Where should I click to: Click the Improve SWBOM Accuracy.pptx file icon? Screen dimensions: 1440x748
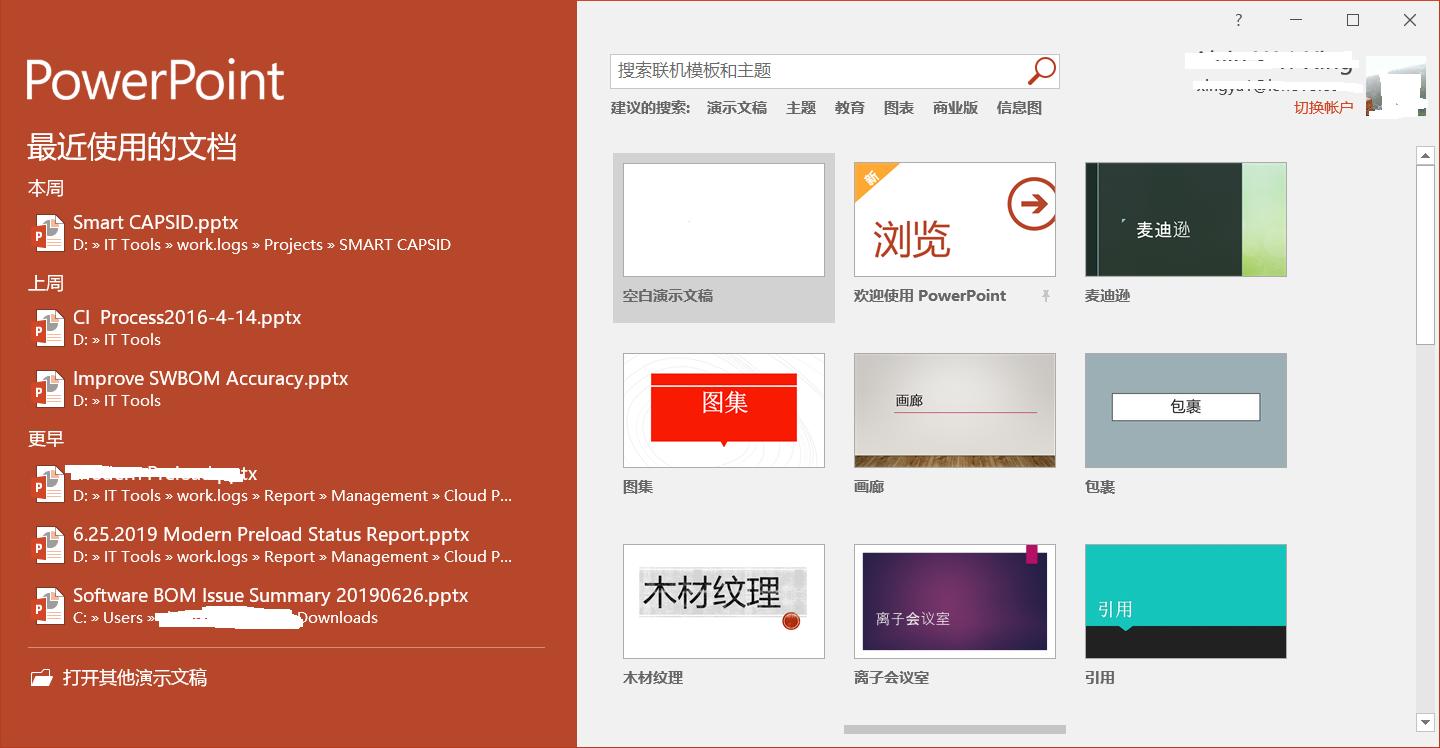point(49,388)
